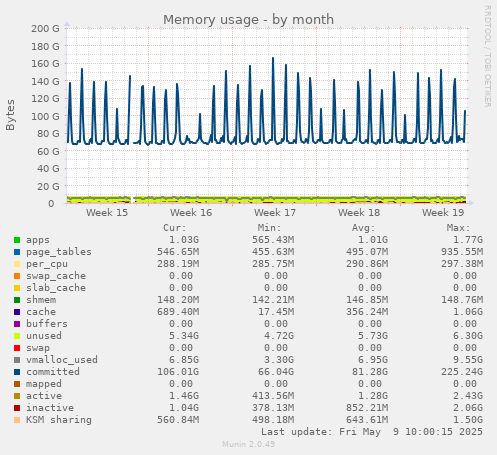Click the 'apps' legend label
The image size is (497, 455).
tap(38, 240)
